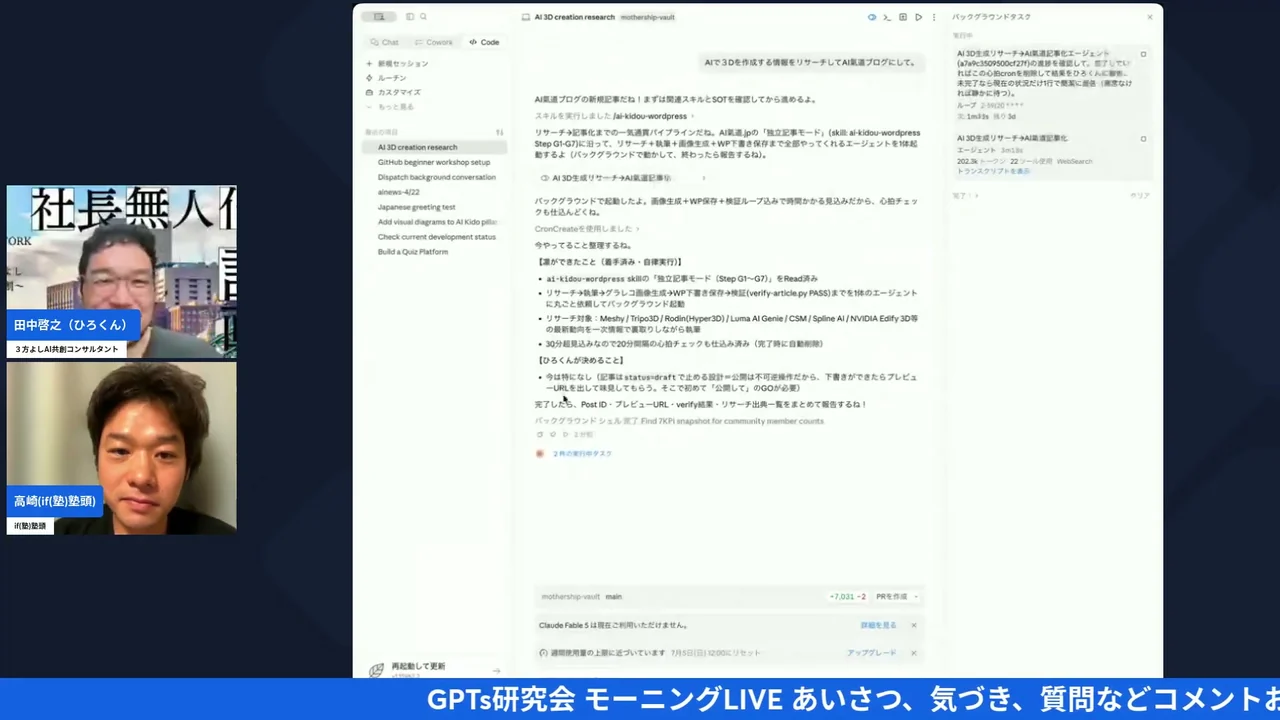Click the sort icon beside recent items
This screenshot has height=720, width=1280.
click(x=500, y=132)
